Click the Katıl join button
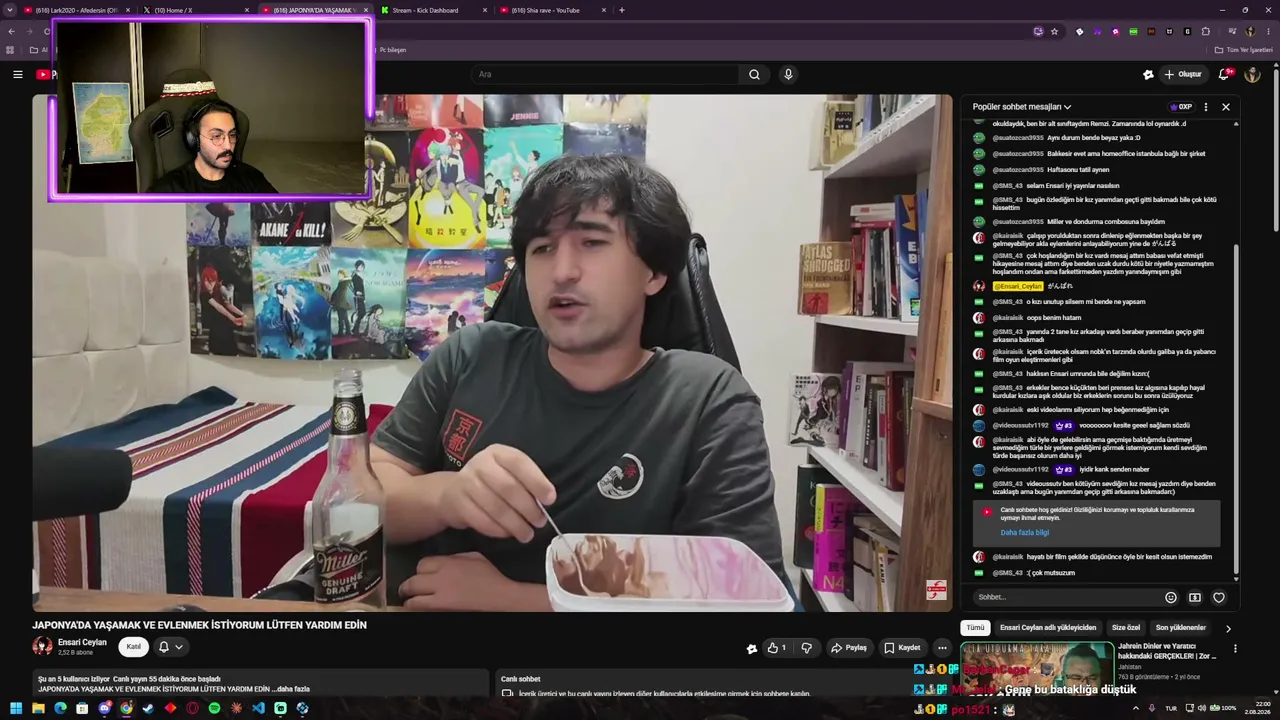The width and height of the screenshot is (1280, 720). [133, 647]
